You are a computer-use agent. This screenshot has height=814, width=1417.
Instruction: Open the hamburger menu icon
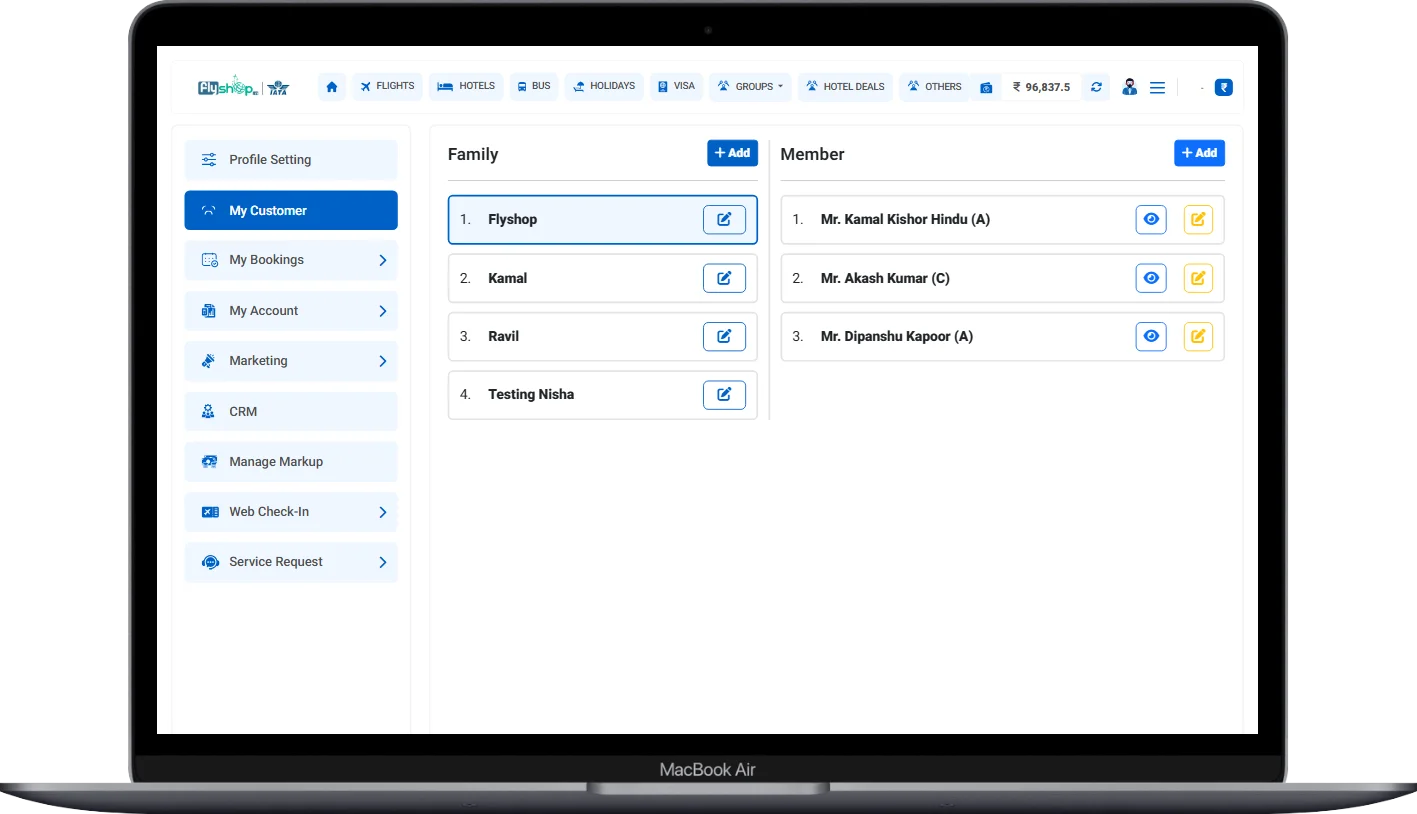pyautogui.click(x=1157, y=88)
